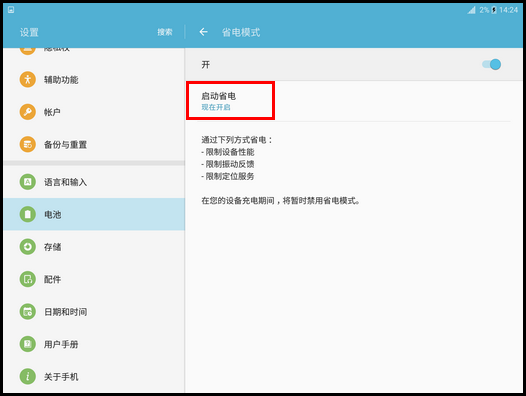
Task: Open 存储 in settings list
Action: (x=94, y=247)
